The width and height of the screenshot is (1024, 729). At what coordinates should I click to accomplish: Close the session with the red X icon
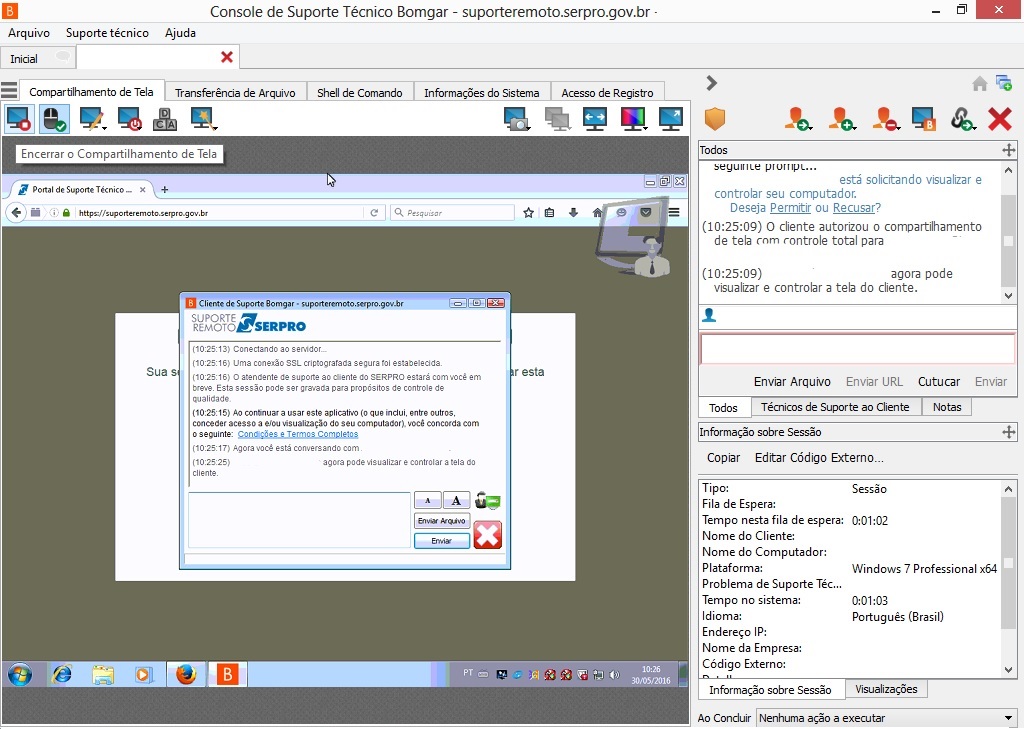[x=1000, y=119]
